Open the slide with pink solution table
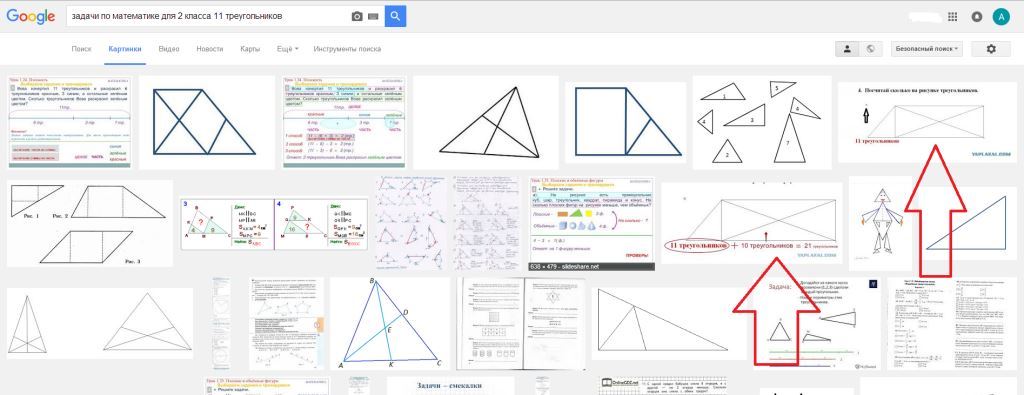The image size is (1024, 395). (344, 122)
